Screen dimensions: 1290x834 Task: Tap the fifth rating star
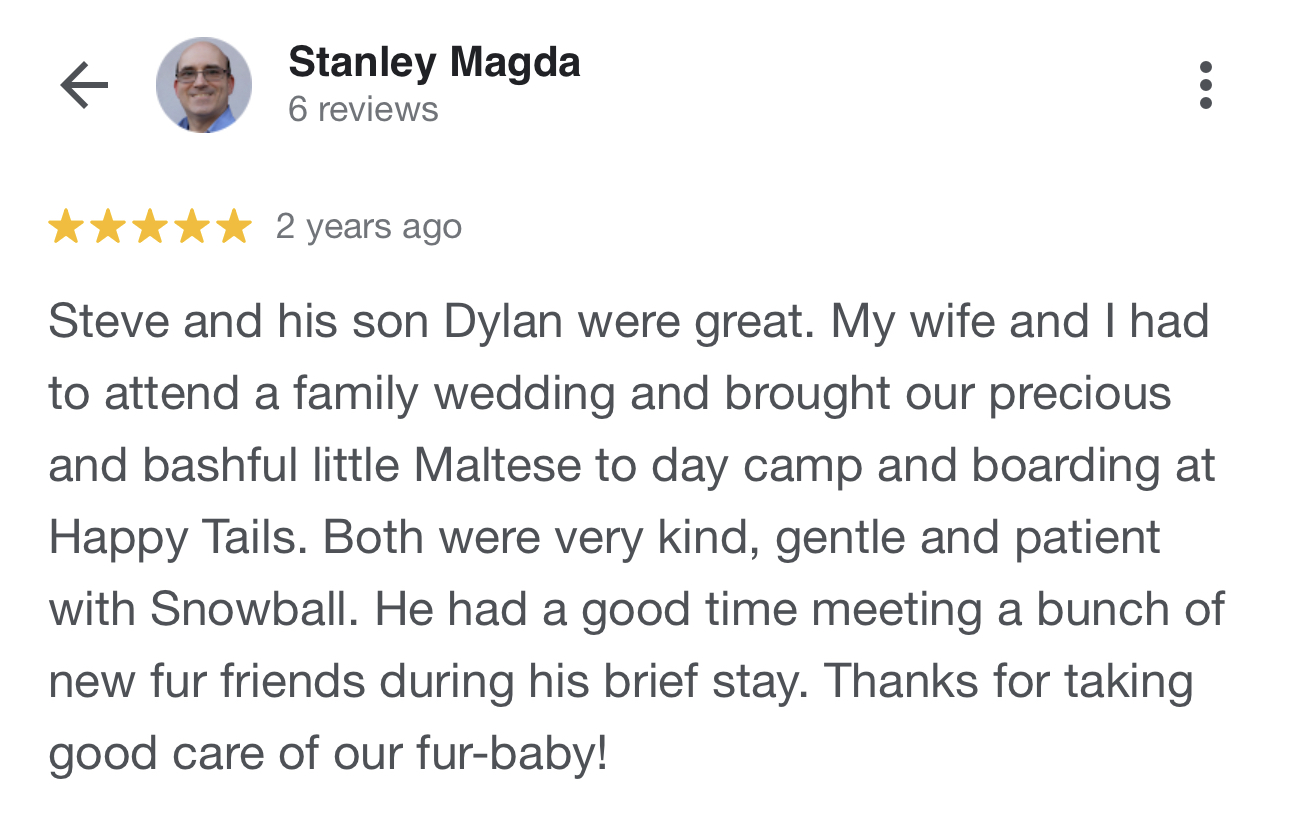tap(233, 227)
